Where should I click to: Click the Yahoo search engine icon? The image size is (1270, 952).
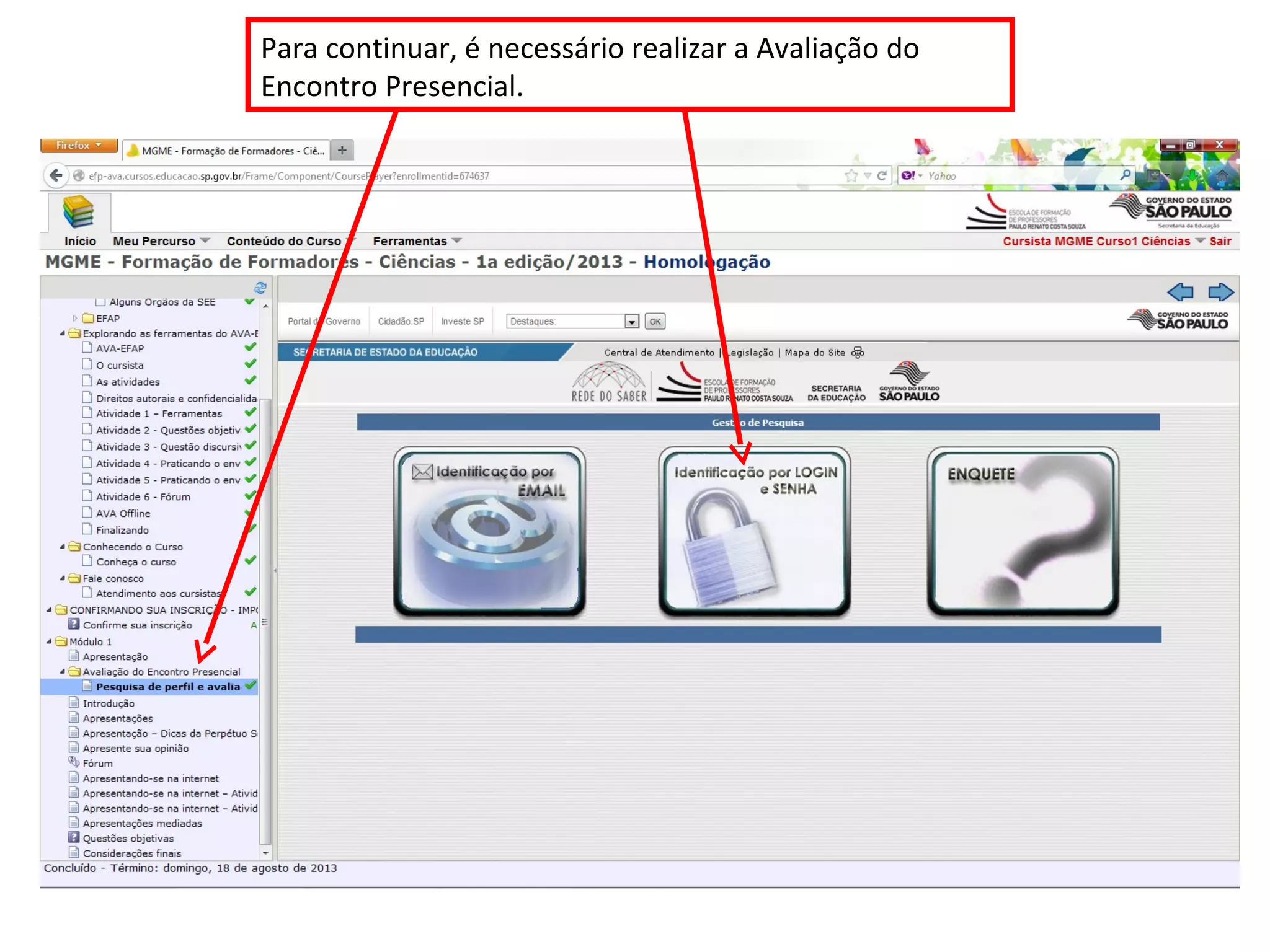908,175
